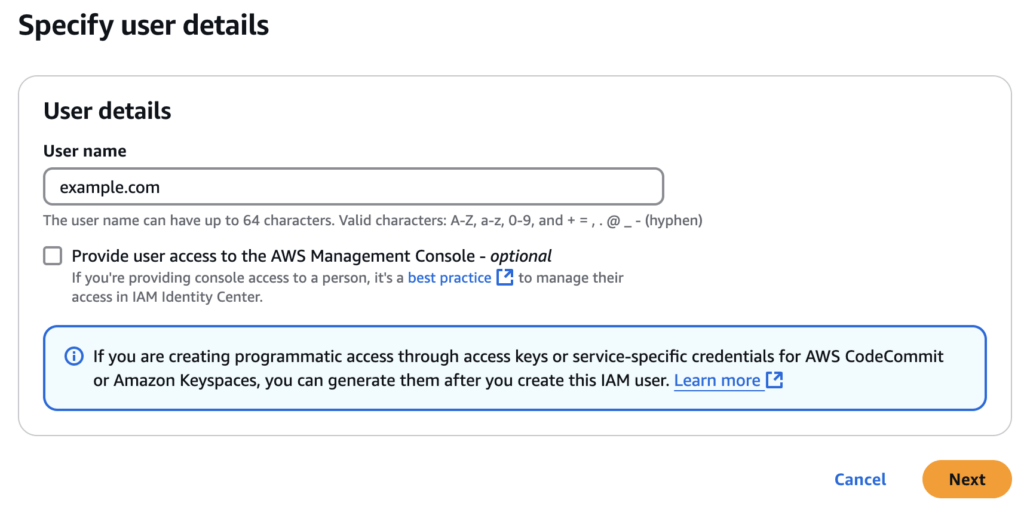Viewport: 1024px width, 515px height.
Task: Click external-link icon beside "best practice"
Action: (505, 277)
